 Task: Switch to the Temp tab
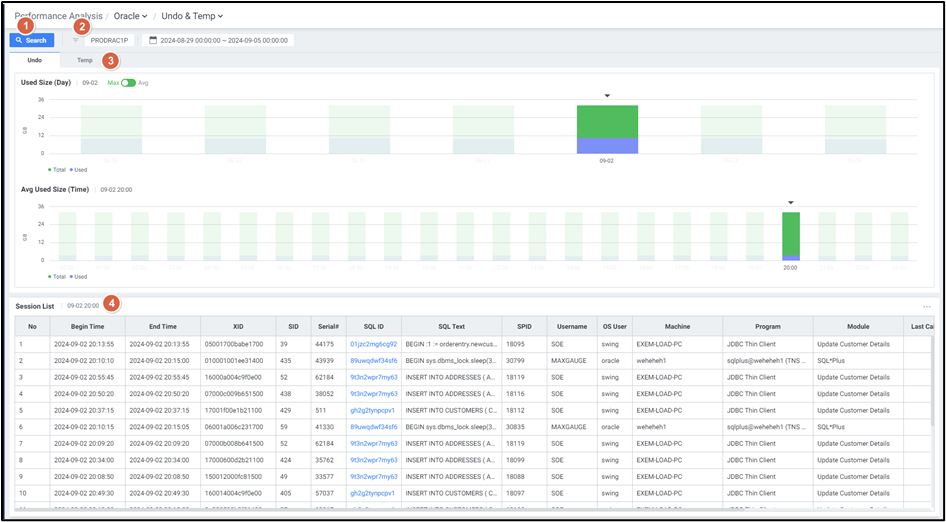click(x=85, y=60)
